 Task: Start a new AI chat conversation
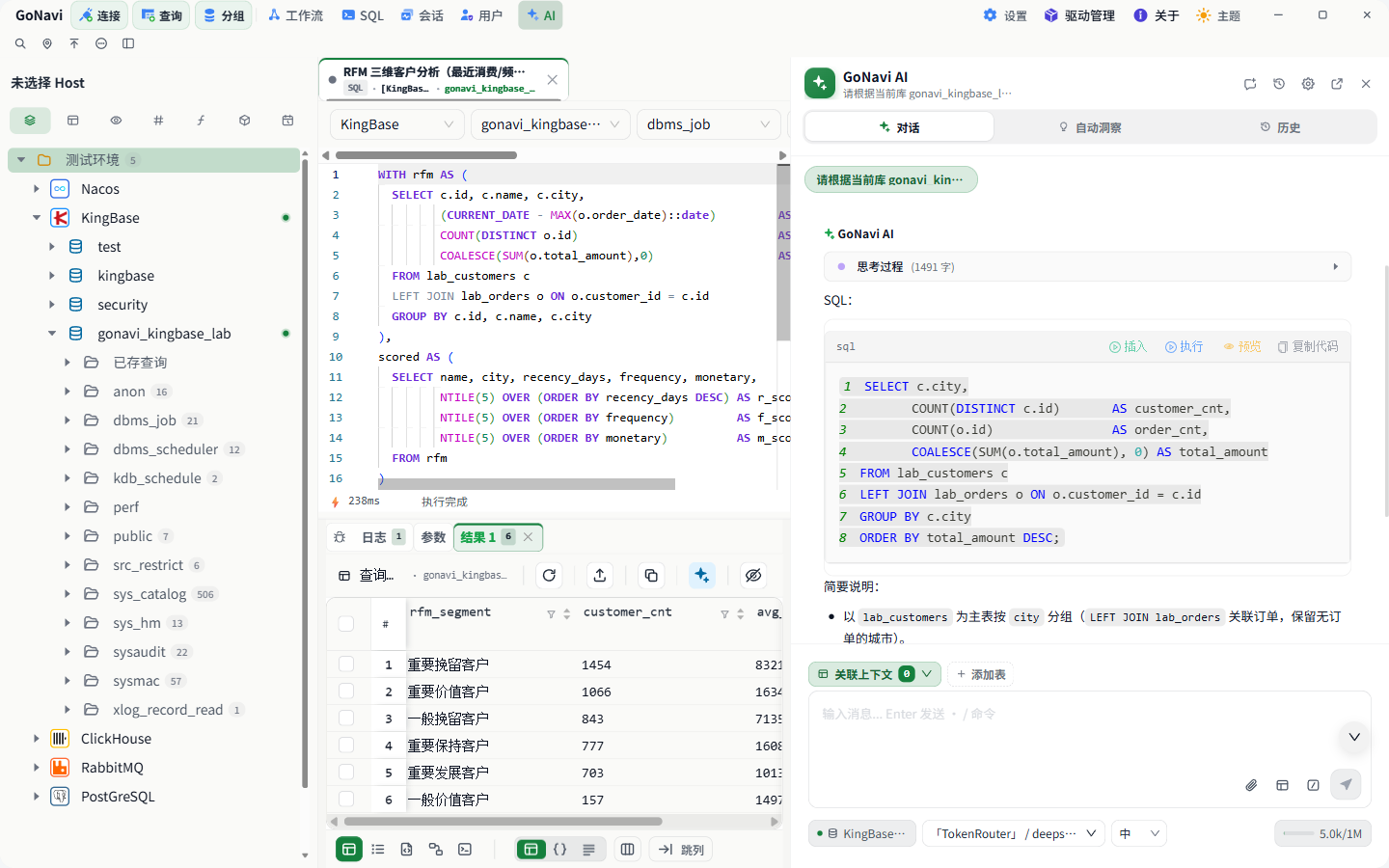tap(1250, 84)
